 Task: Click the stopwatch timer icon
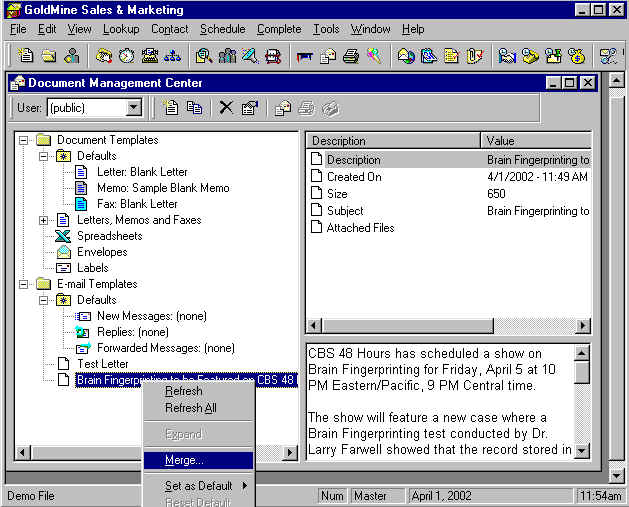[127, 56]
